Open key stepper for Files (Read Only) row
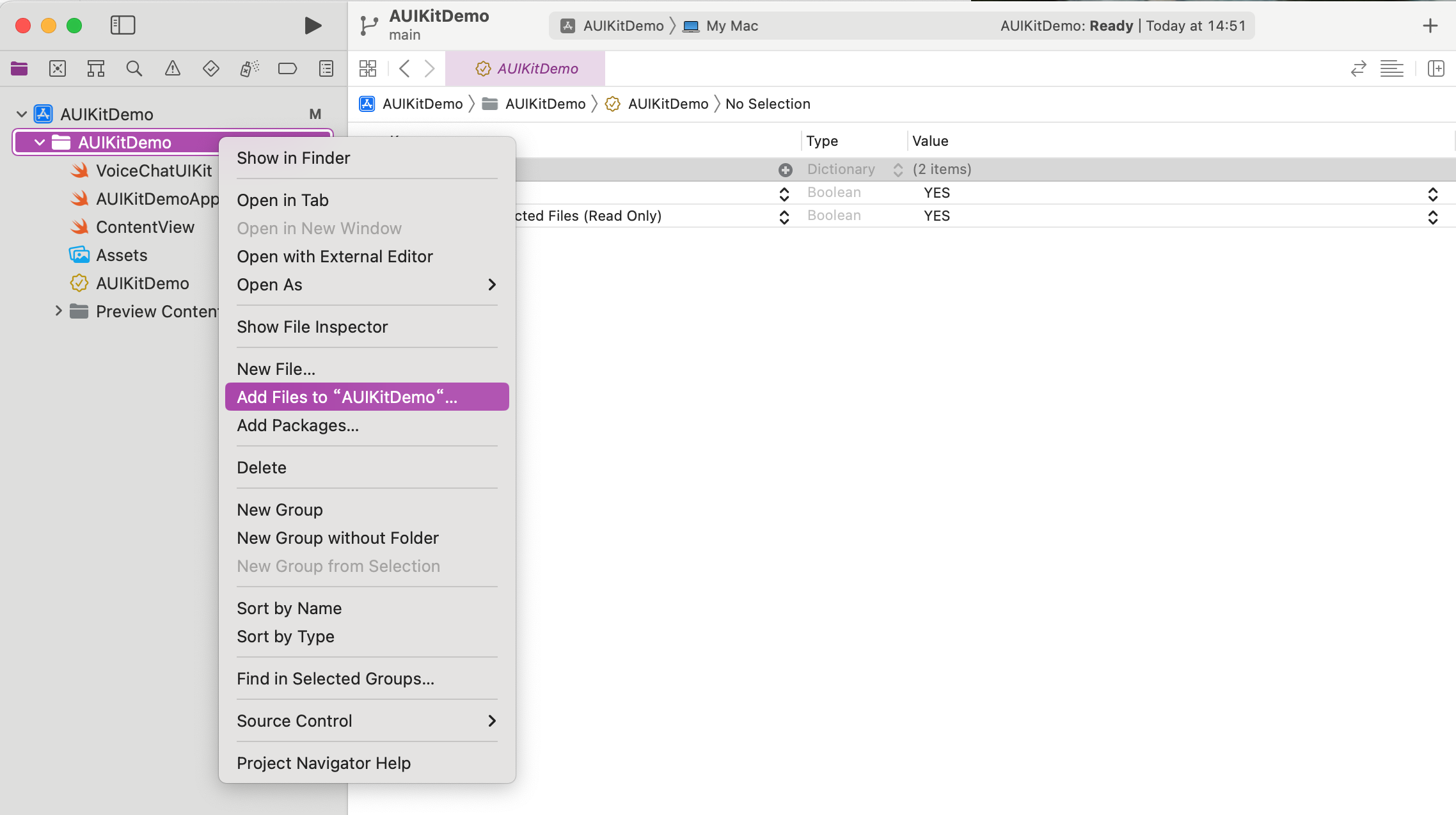The image size is (1456, 815). pos(784,216)
